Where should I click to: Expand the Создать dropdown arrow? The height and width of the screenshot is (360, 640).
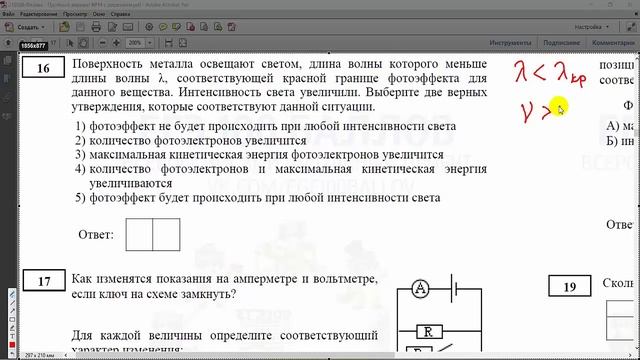coord(43,27)
